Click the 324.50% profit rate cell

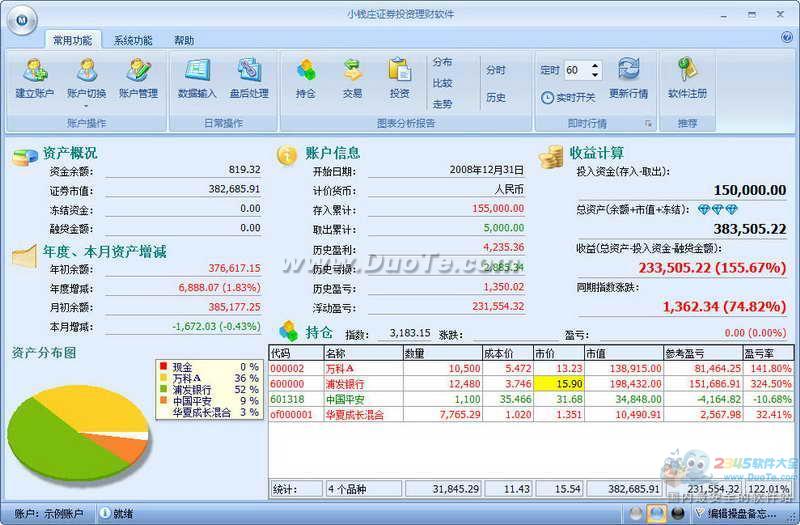(770, 384)
